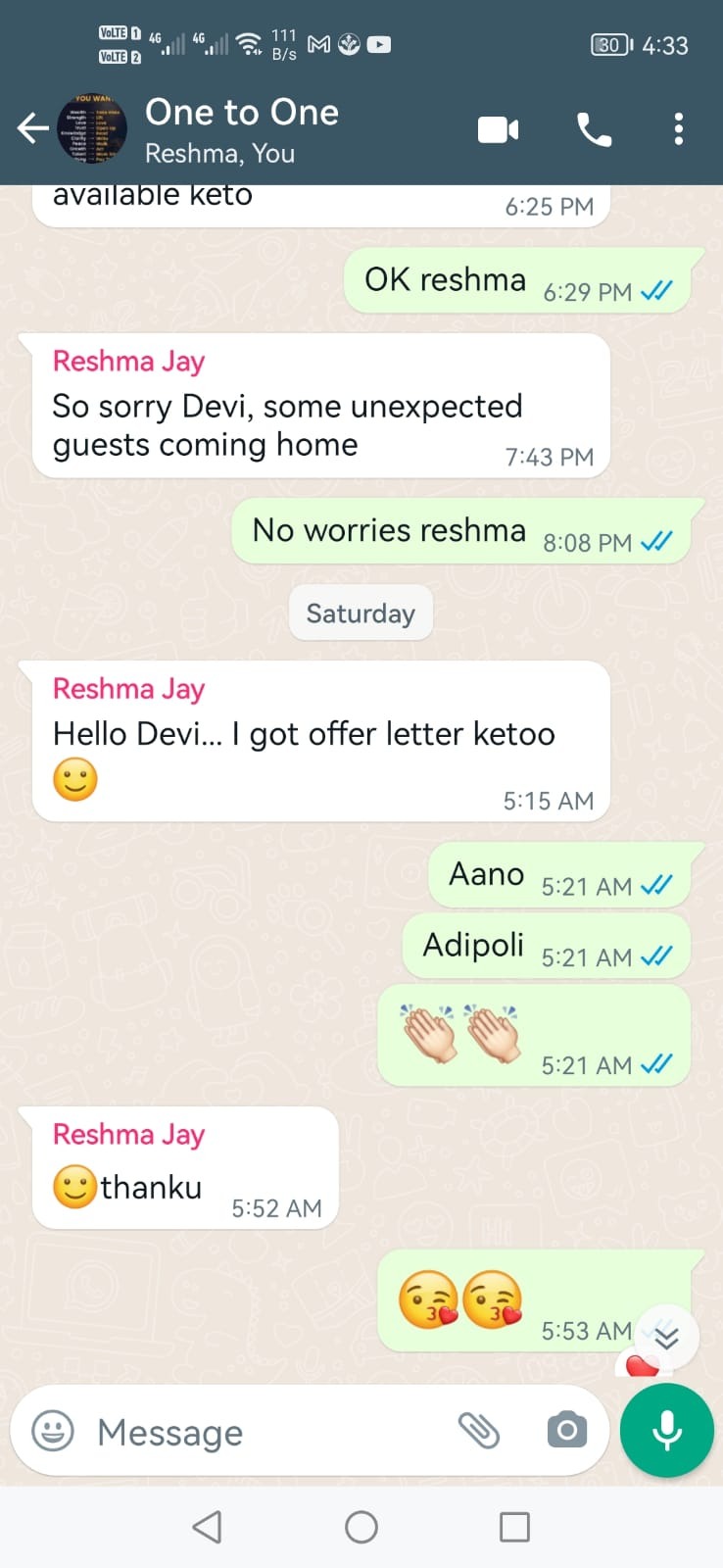Tap the paperclip attach icon
Image resolution: width=723 pixels, height=1568 pixels.
(x=479, y=1431)
